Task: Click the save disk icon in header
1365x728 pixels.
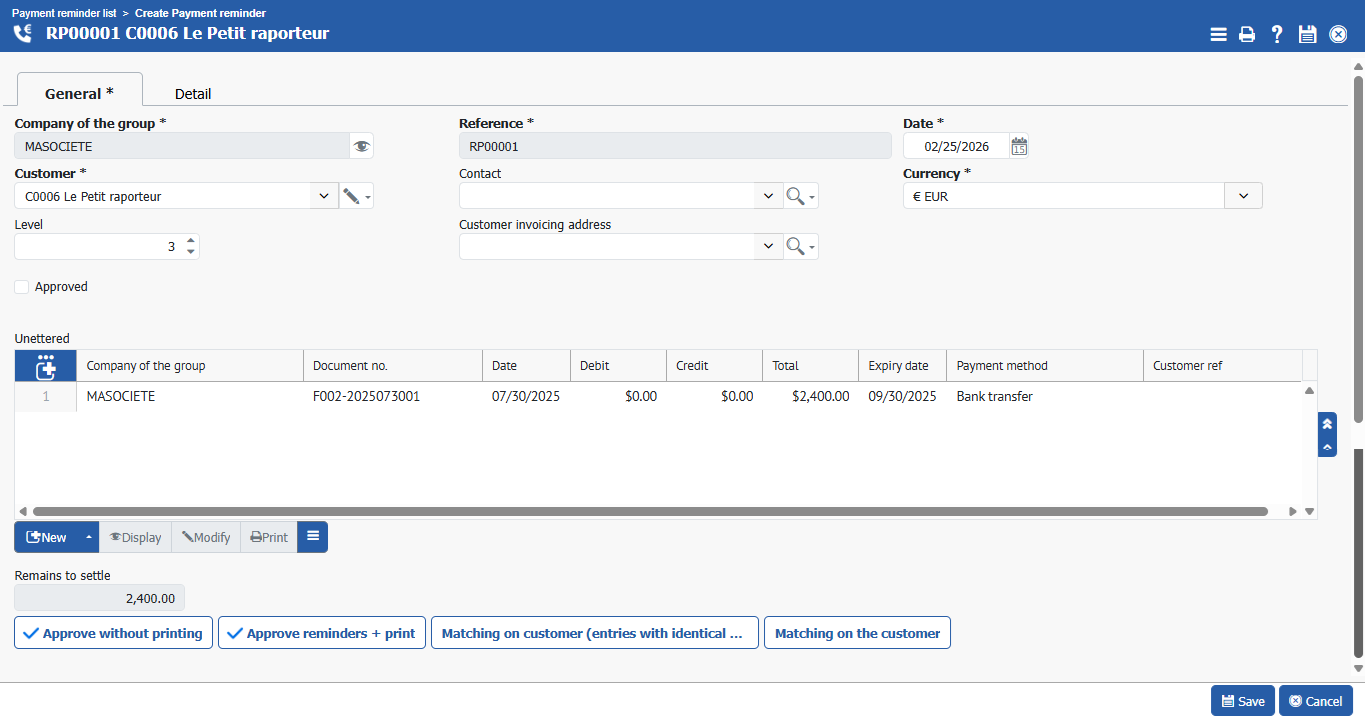Action: 1307,34
